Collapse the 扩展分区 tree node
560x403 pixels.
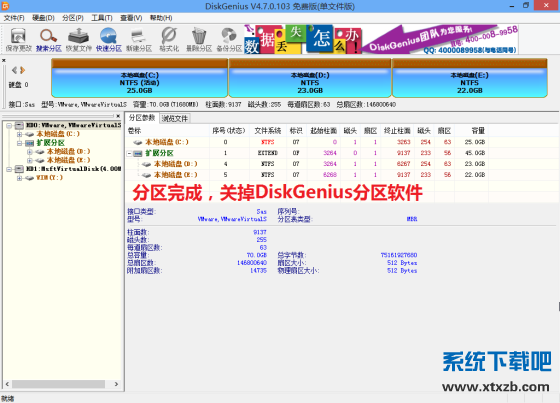19,143
